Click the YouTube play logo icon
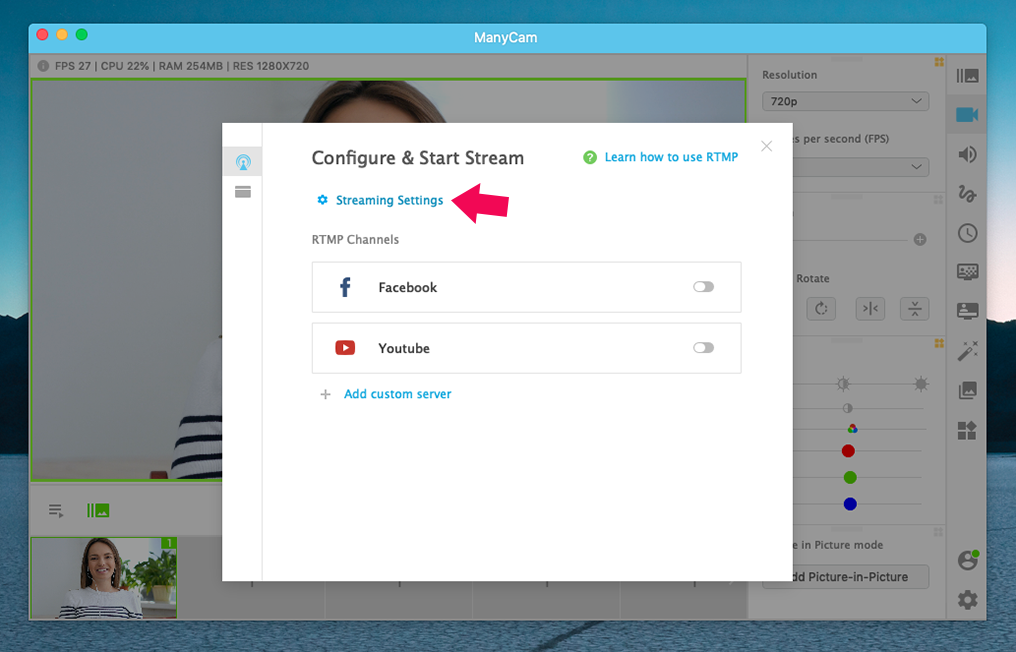The height and width of the screenshot is (652, 1016). (x=345, y=348)
